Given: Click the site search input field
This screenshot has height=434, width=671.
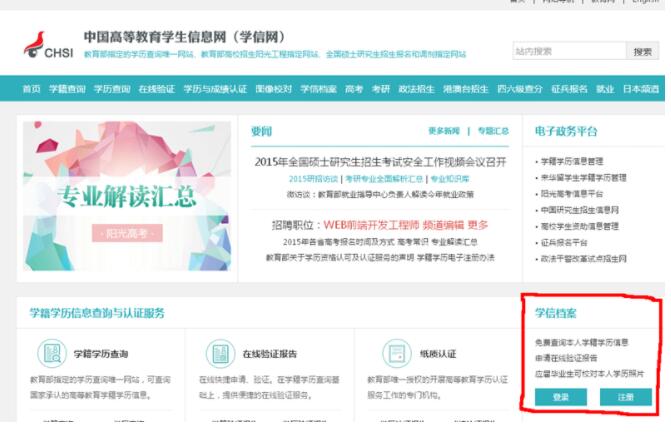Looking at the screenshot, I should pyautogui.click(x=569, y=51).
